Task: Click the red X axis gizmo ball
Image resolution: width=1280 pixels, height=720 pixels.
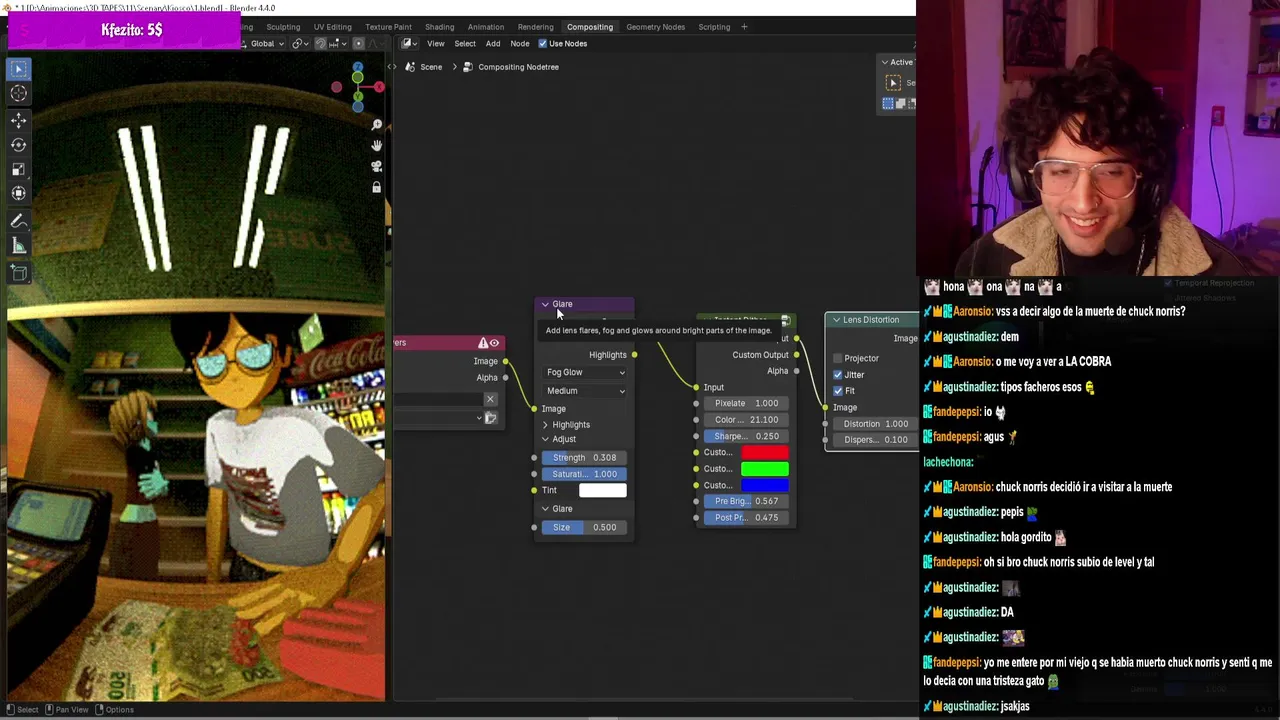Action: pyautogui.click(x=379, y=87)
